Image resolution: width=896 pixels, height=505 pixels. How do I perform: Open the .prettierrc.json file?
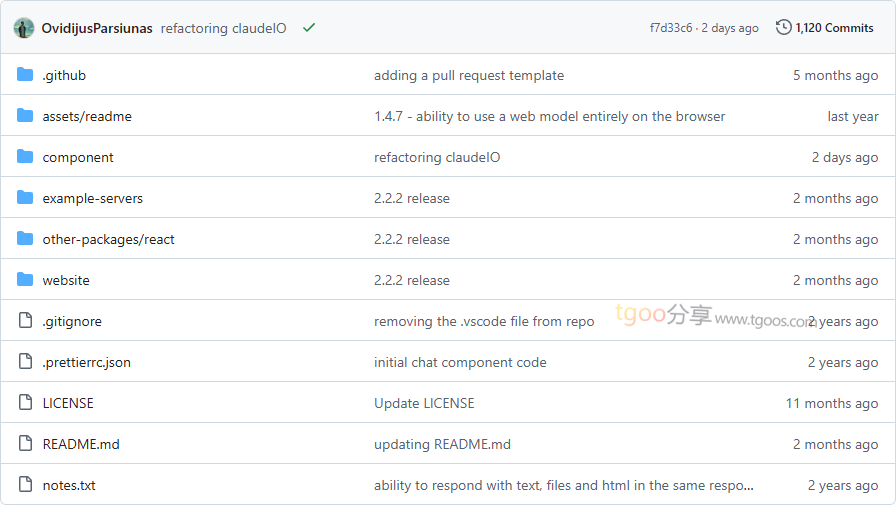click(86, 362)
